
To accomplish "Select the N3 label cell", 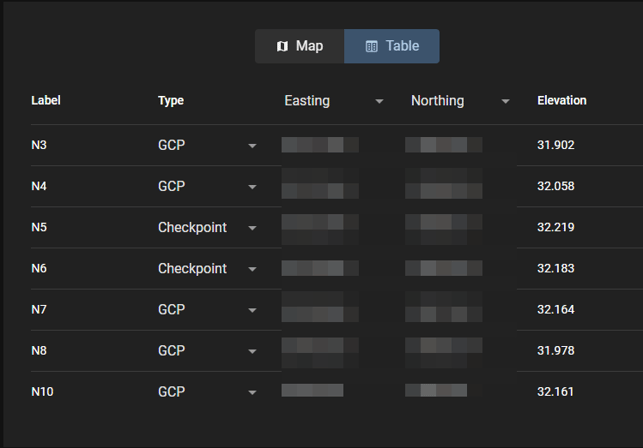I will [x=39, y=145].
